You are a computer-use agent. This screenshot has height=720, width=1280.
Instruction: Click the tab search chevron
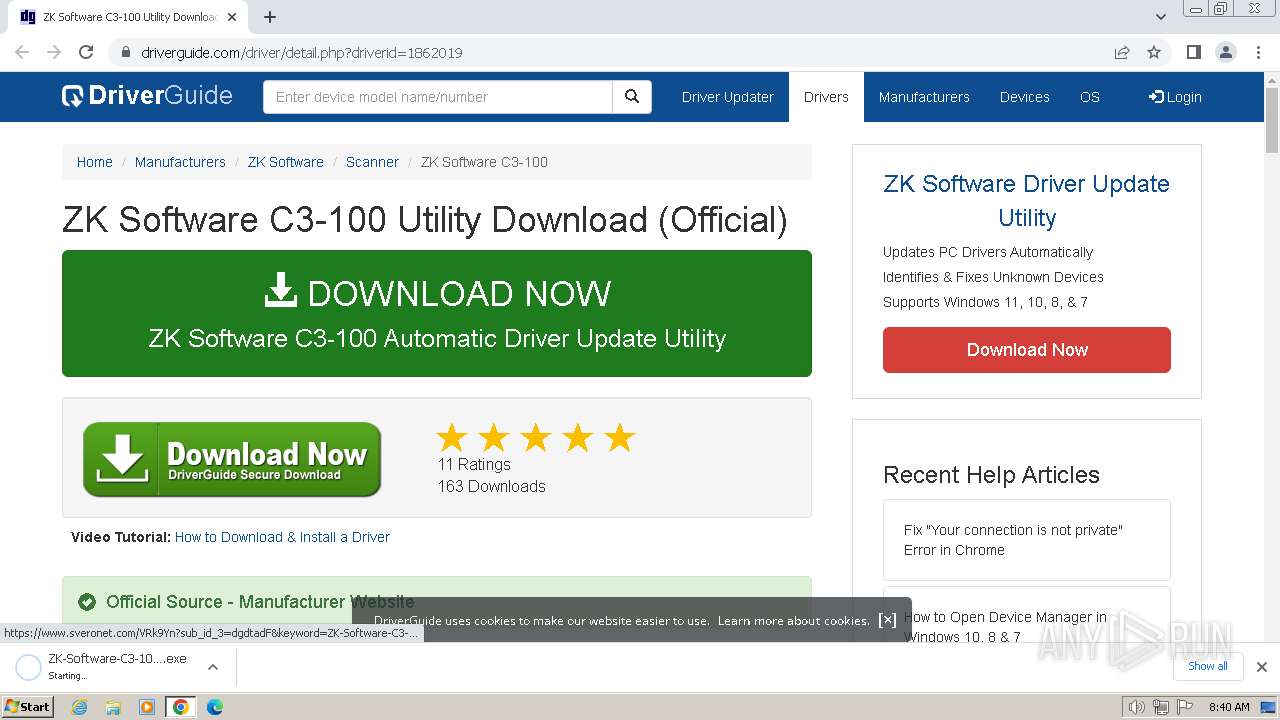pyautogui.click(x=1161, y=17)
